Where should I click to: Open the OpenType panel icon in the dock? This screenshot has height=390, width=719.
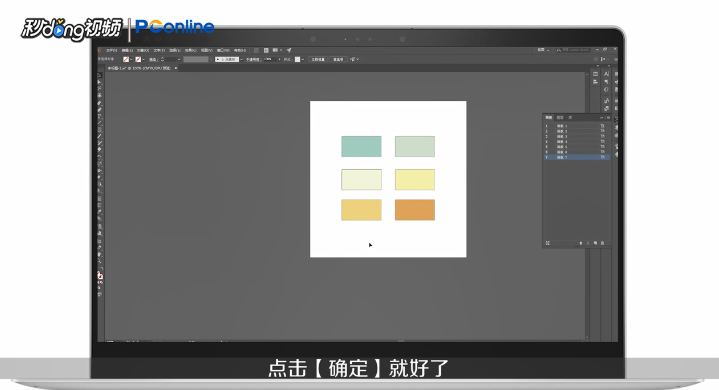click(x=606, y=89)
